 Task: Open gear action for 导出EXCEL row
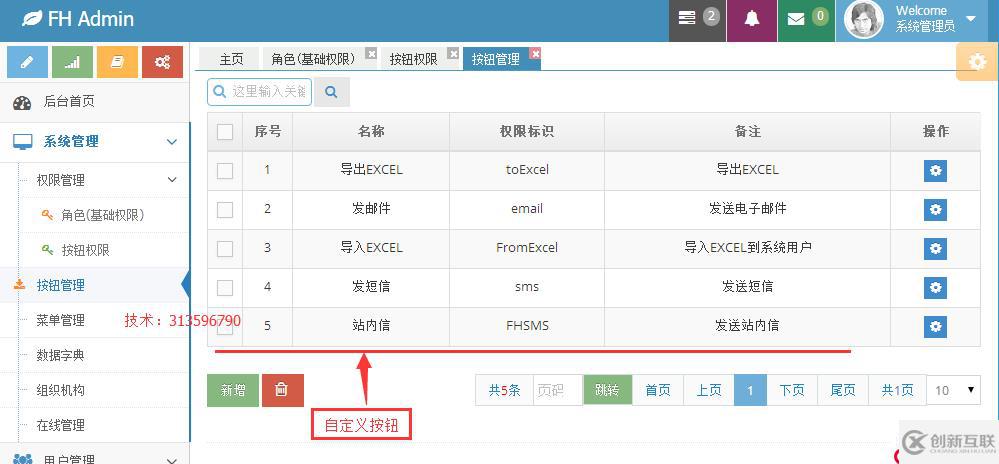point(935,171)
